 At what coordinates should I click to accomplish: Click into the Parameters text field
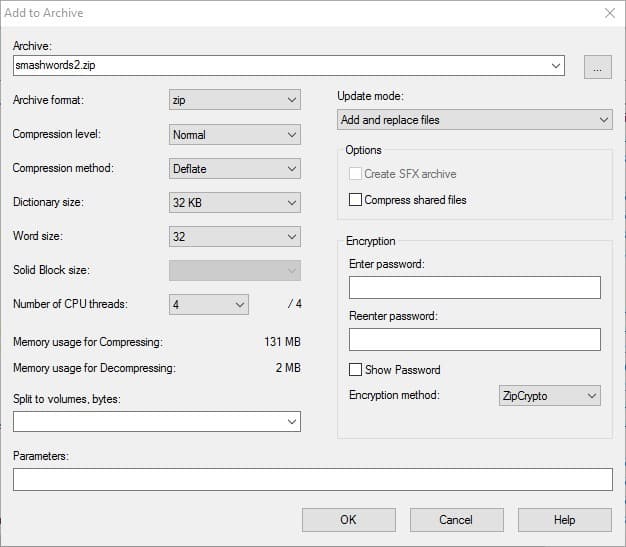[313, 480]
